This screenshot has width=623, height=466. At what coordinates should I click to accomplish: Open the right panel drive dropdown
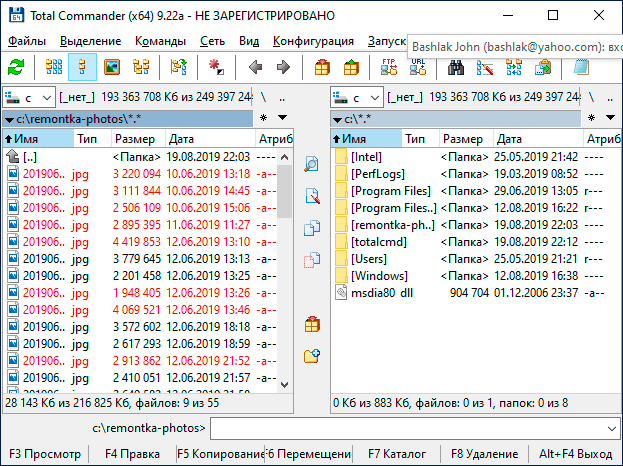356,97
